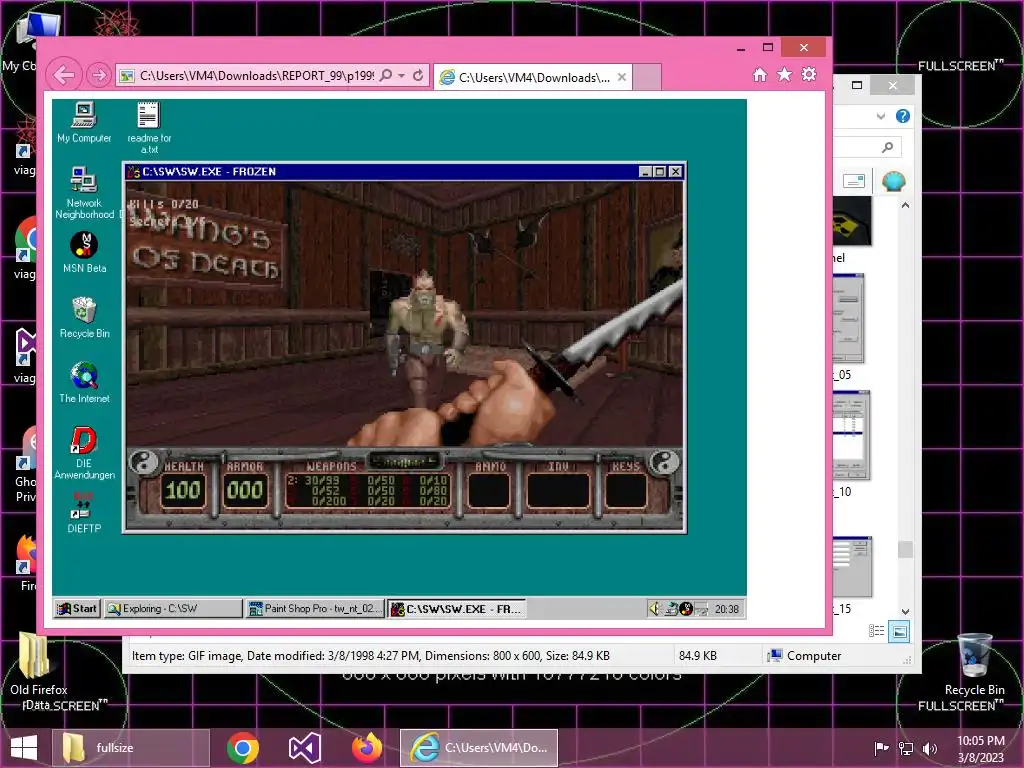Viewport: 1024px width, 768px height.
Task: Open the favorites star in Internet Explorer
Action: tap(784, 74)
